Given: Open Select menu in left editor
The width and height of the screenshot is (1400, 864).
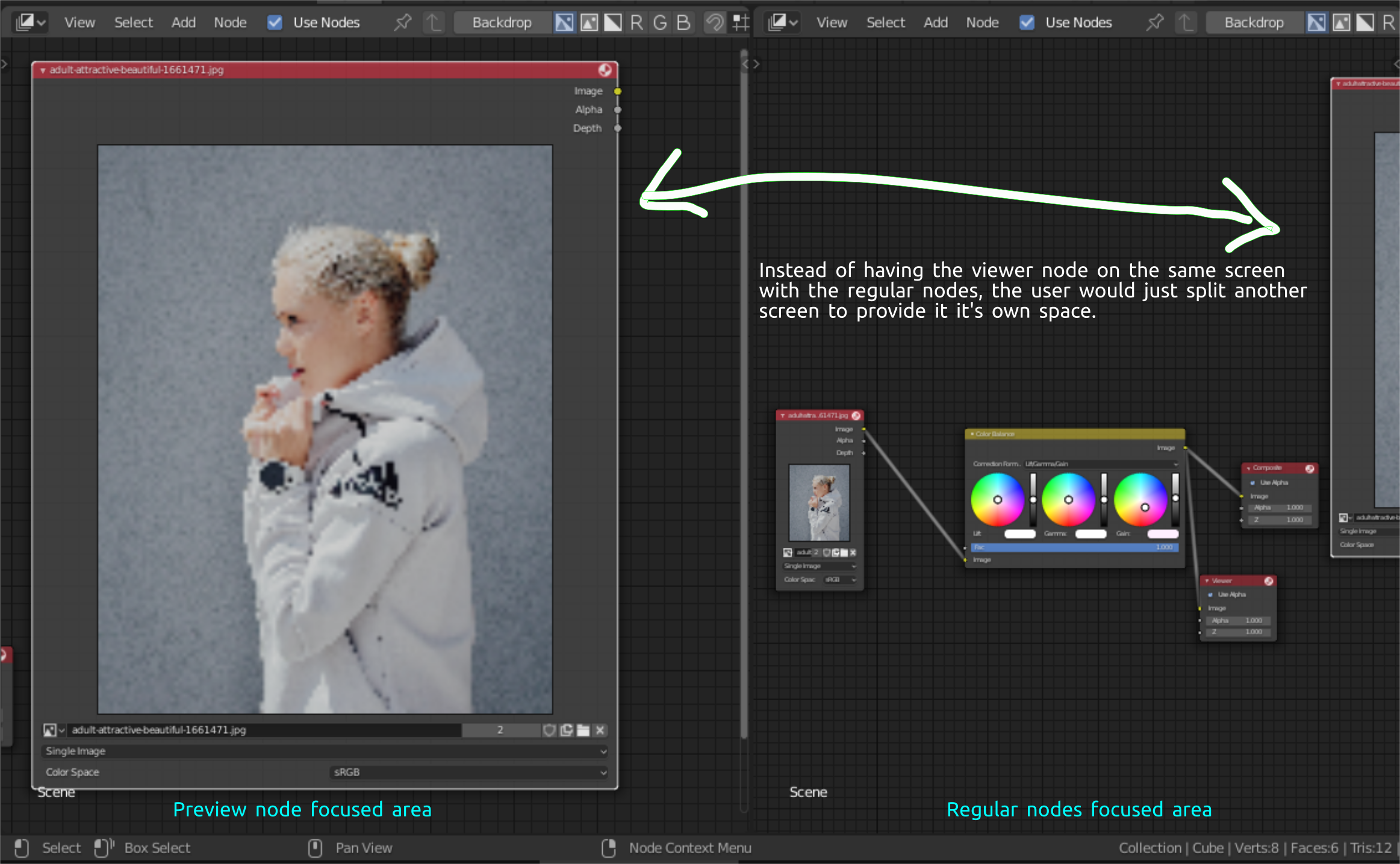Looking at the screenshot, I should (x=134, y=22).
